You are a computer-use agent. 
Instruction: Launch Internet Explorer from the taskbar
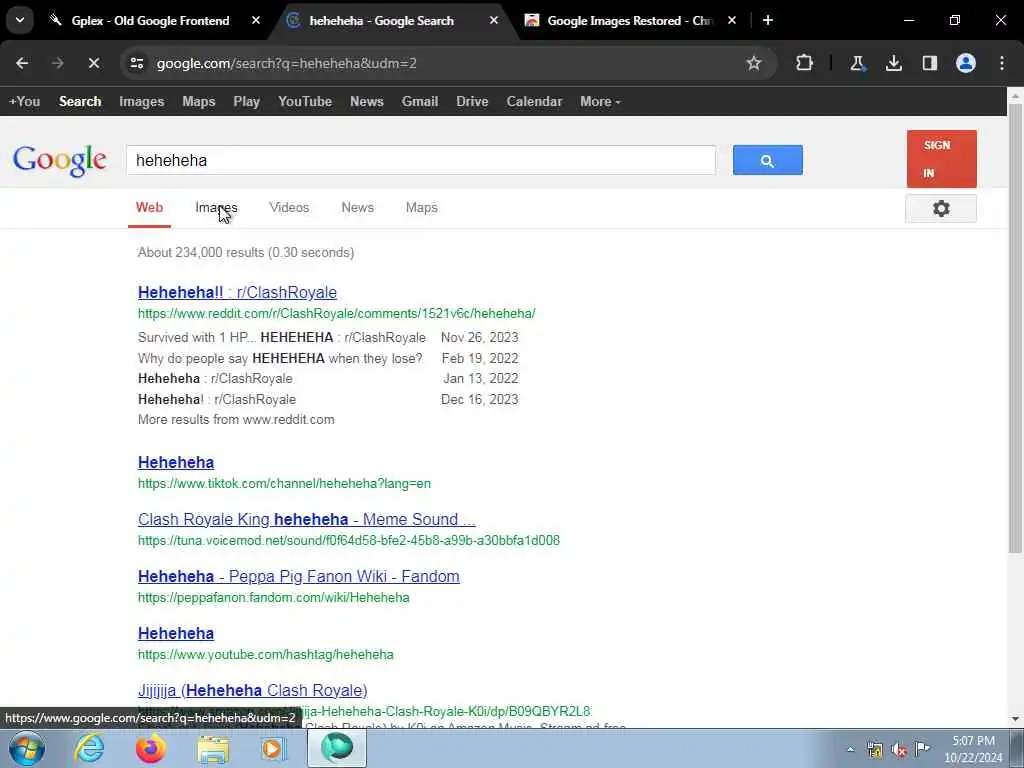[x=89, y=748]
